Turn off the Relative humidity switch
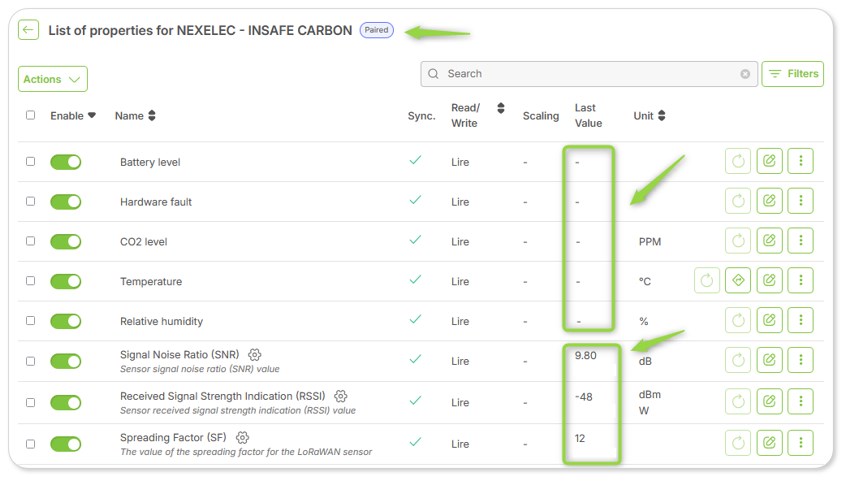The image size is (845, 481). pyautogui.click(x=66, y=322)
